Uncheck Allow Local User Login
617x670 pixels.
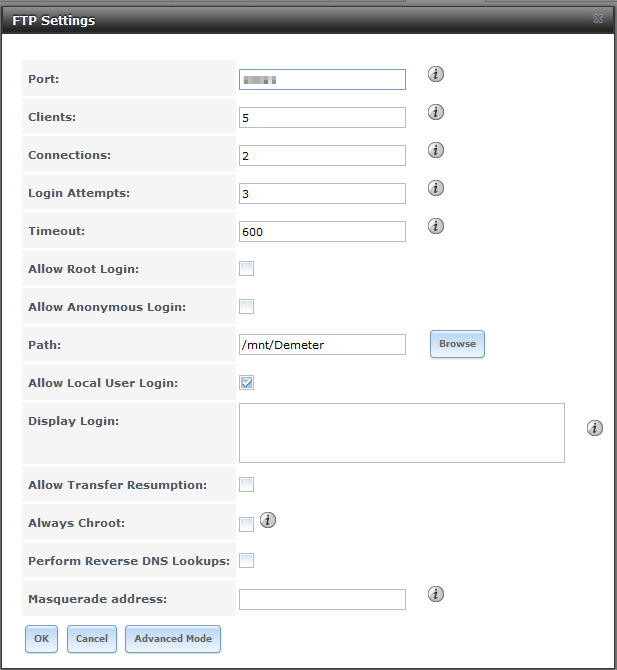pyautogui.click(x=247, y=382)
